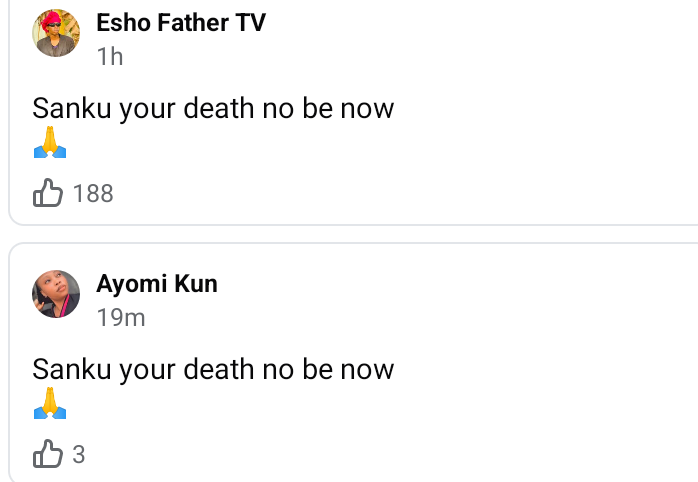This screenshot has width=698, height=482.
Task: Click the 1h timestamp on Esho's post
Action: [x=109, y=56]
